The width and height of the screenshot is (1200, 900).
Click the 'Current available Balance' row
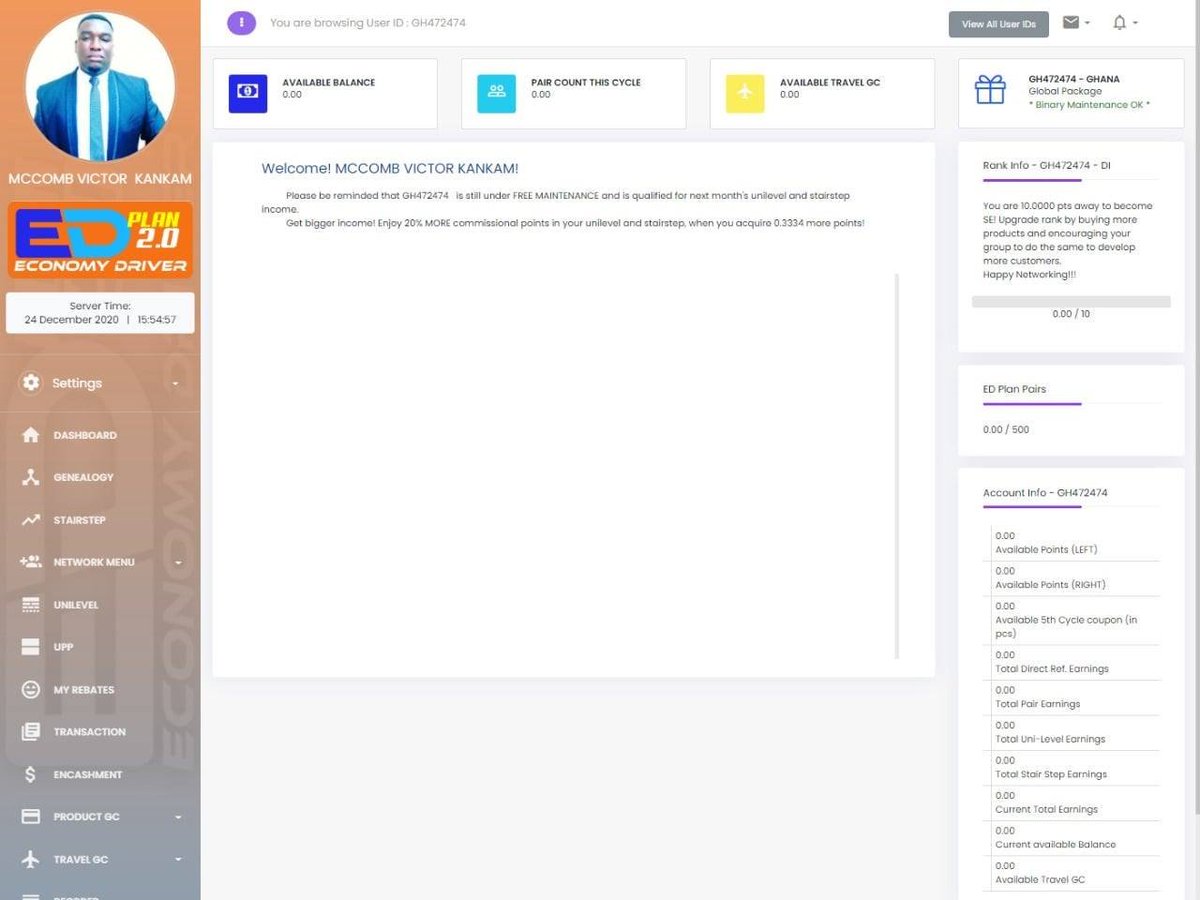(1075, 837)
